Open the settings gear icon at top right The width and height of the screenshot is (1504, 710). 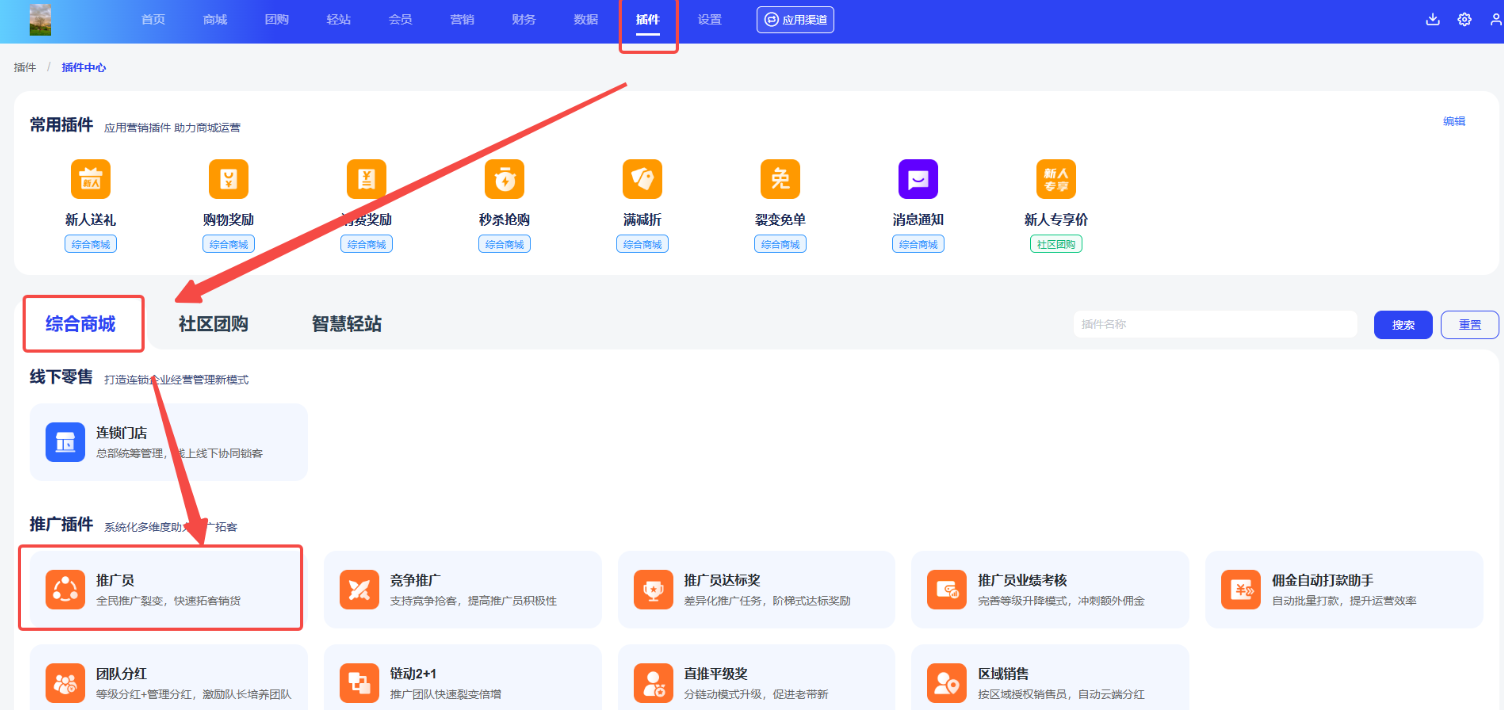[1464, 19]
